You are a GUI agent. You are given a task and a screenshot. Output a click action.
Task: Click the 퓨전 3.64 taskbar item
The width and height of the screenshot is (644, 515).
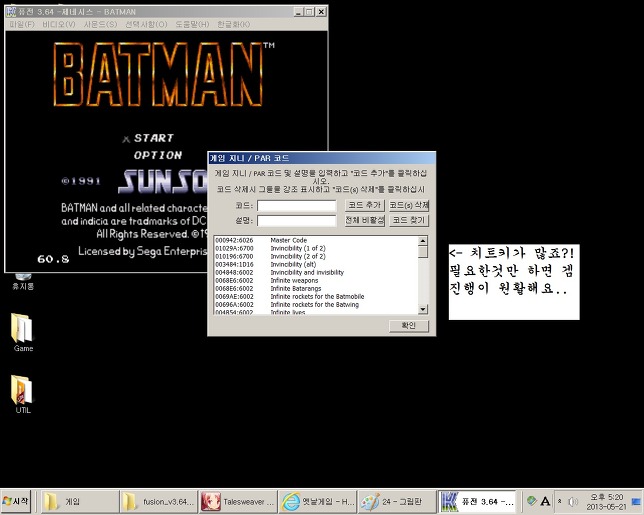coord(477,501)
